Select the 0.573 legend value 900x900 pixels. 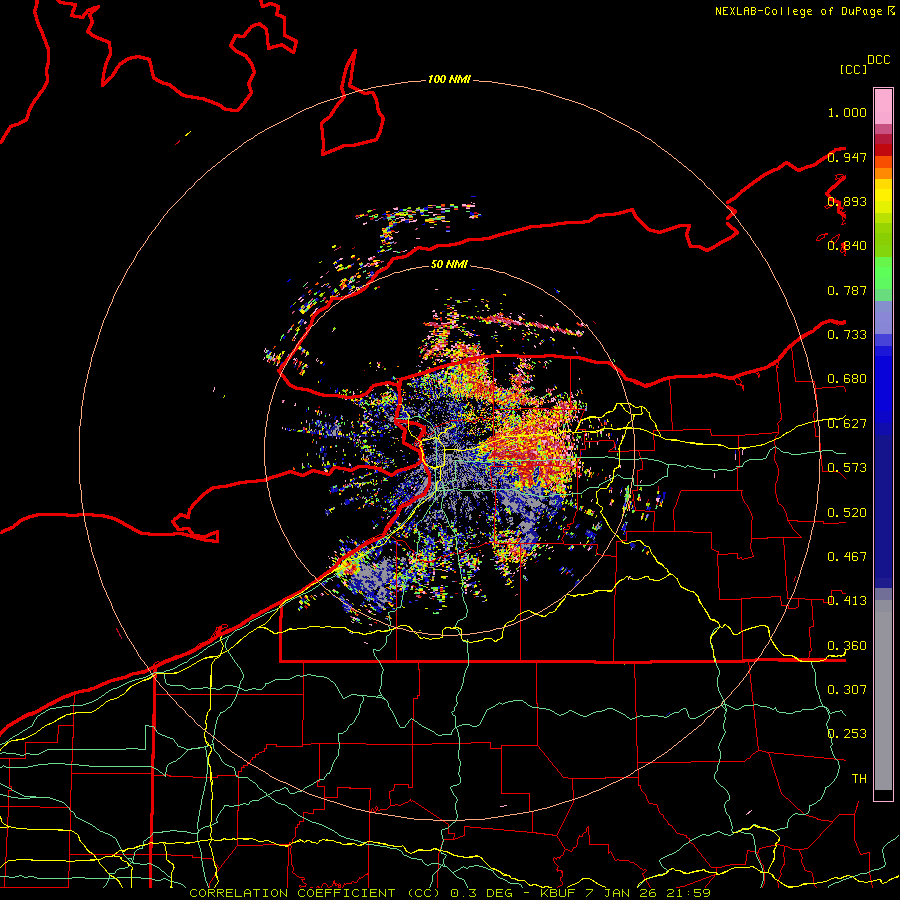(x=847, y=468)
